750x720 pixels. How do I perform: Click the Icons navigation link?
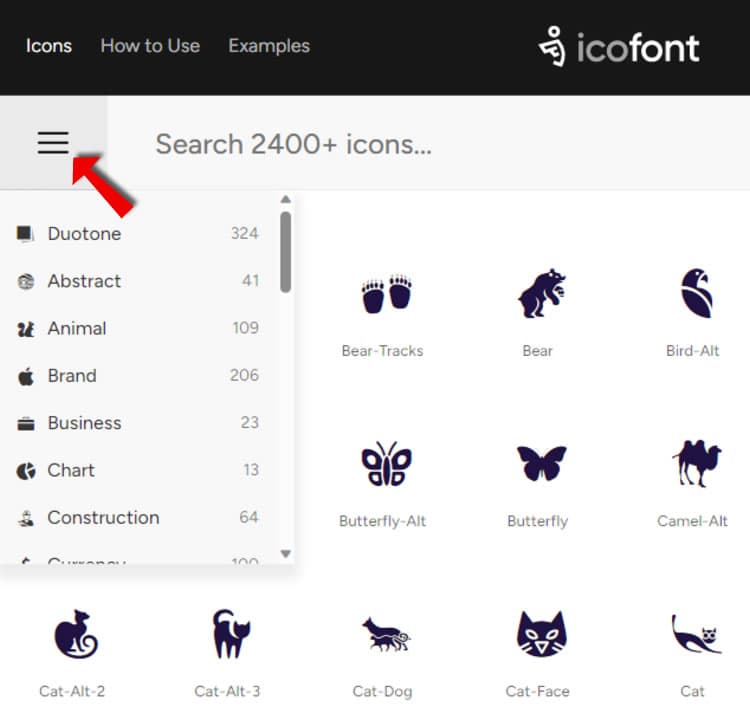[49, 46]
